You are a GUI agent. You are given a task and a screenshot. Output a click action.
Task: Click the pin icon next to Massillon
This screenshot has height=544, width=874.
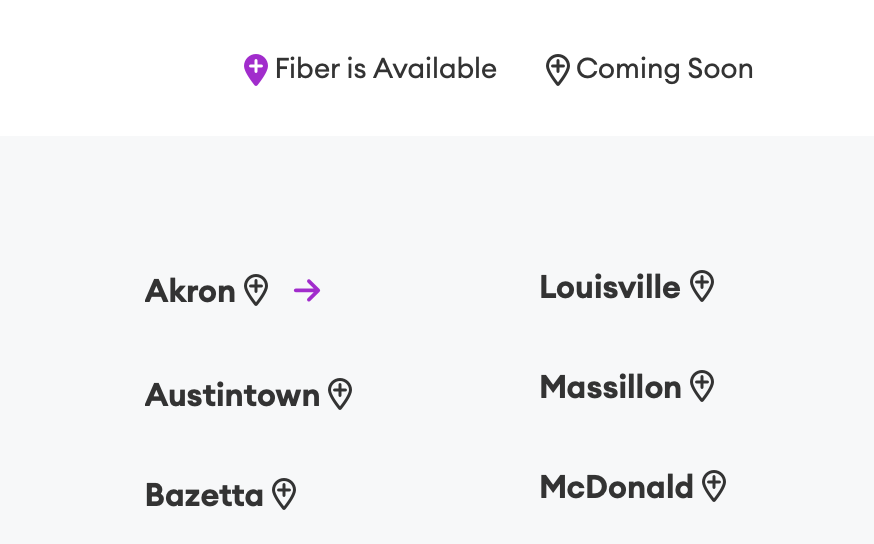702,386
